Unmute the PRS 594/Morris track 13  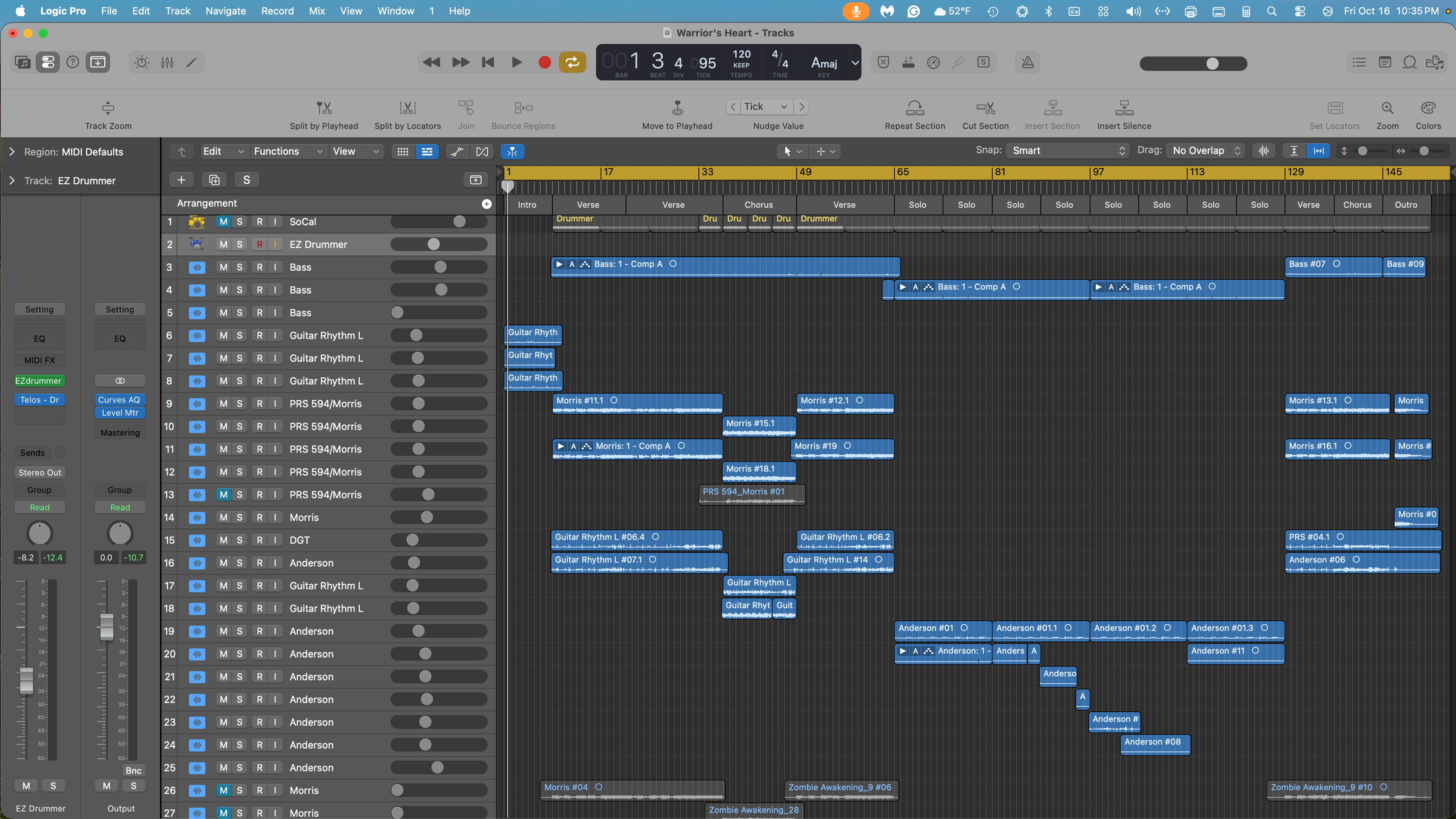tap(223, 494)
